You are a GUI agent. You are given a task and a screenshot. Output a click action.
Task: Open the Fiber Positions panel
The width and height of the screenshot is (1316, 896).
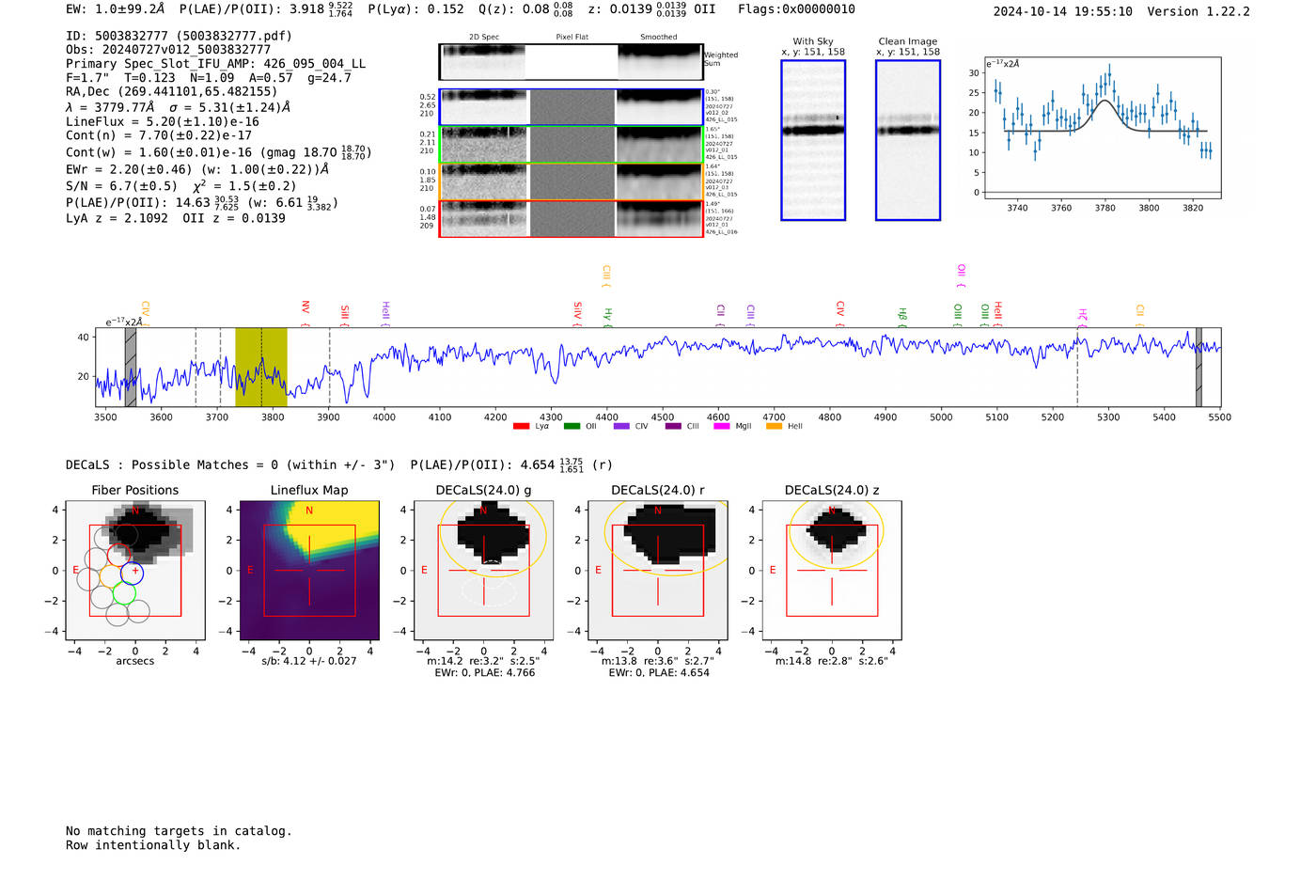pos(135,571)
